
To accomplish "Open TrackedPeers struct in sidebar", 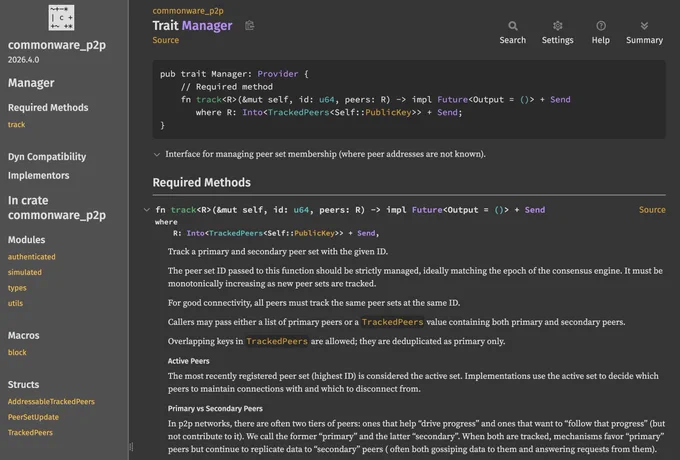I will click(30, 433).
